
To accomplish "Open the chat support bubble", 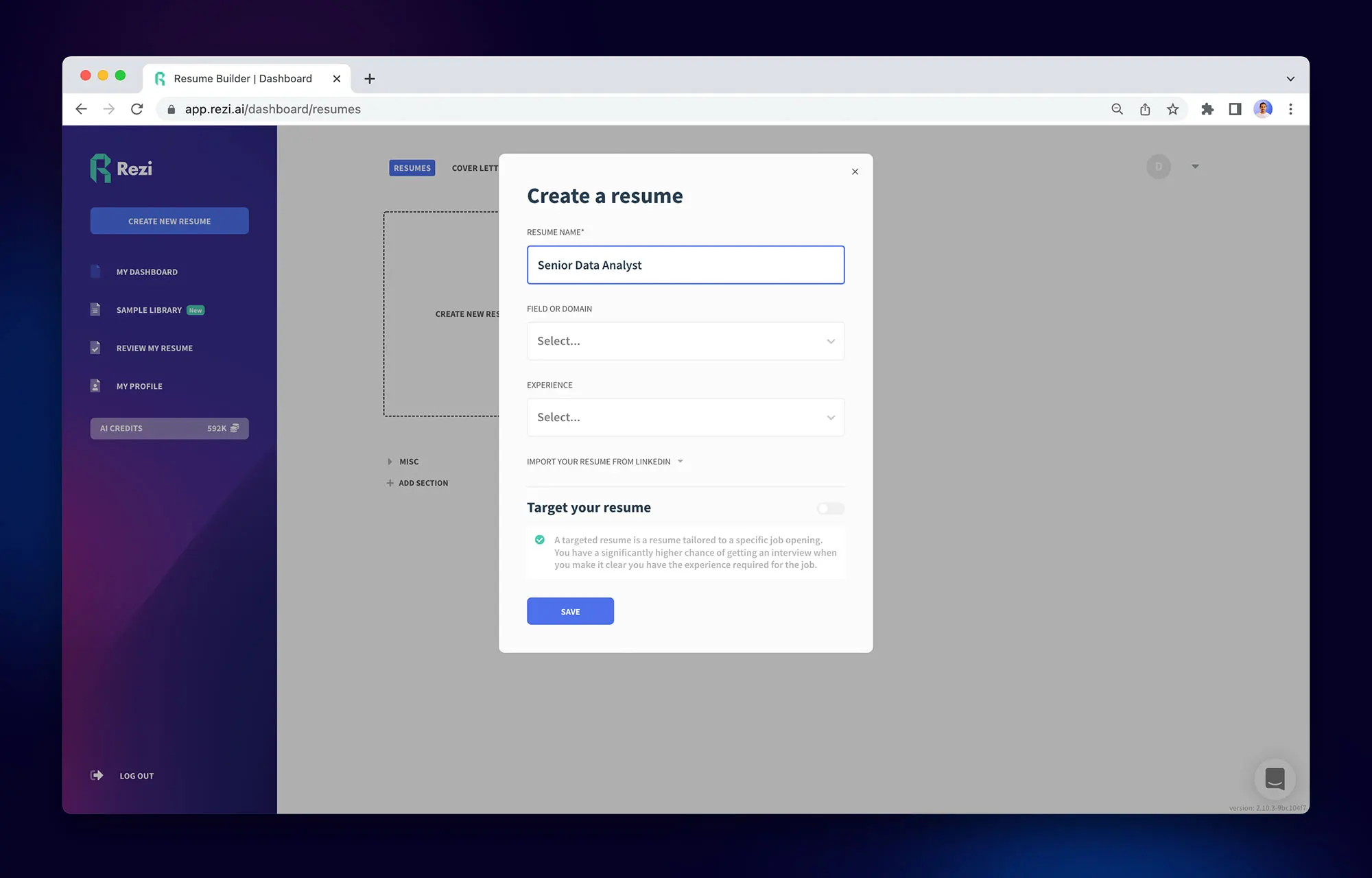I will [x=1275, y=779].
